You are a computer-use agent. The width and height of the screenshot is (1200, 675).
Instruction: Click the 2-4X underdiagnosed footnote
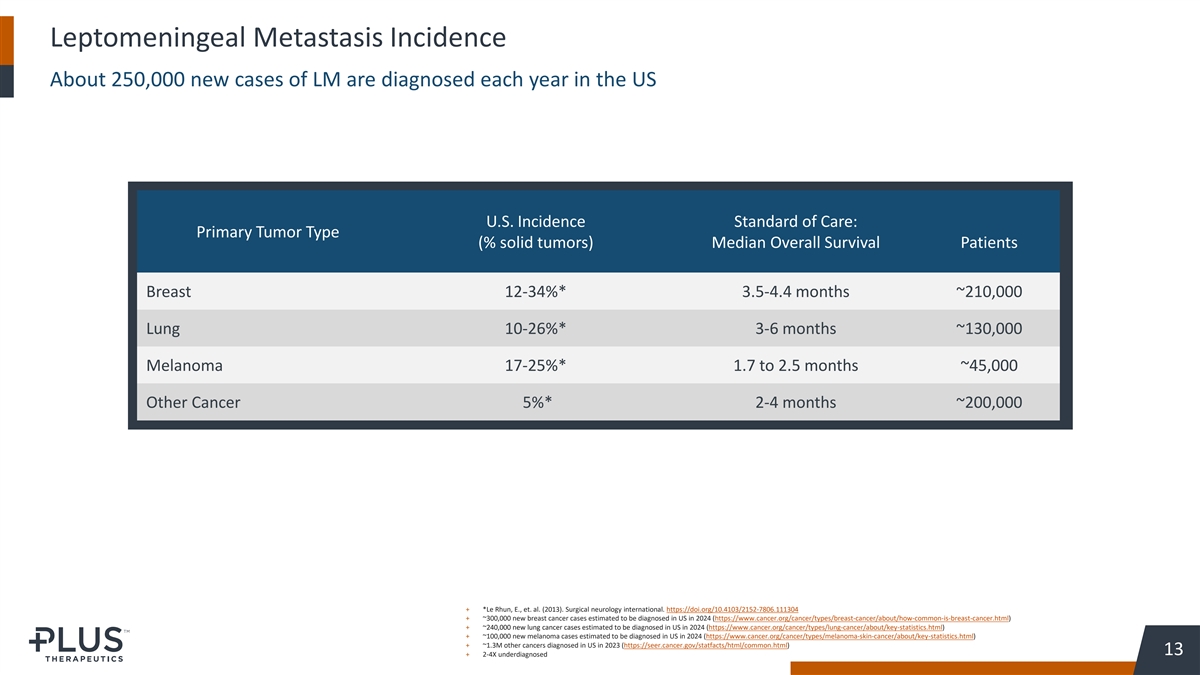point(514,654)
